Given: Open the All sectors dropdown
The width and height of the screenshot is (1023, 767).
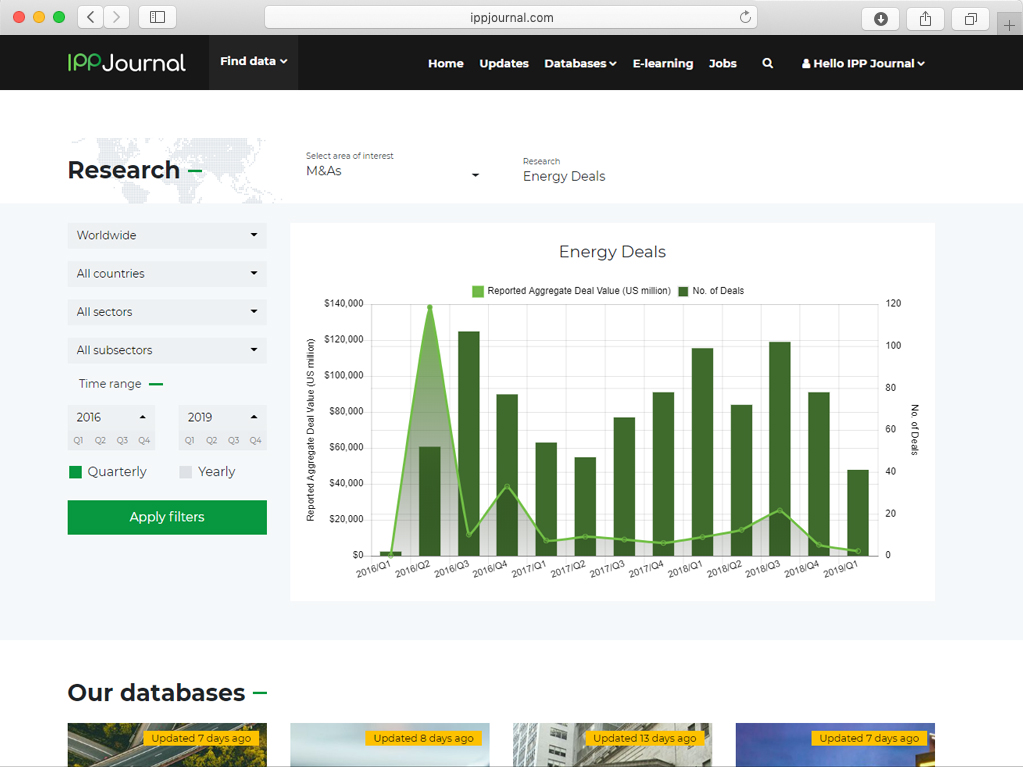Looking at the screenshot, I should click(167, 312).
